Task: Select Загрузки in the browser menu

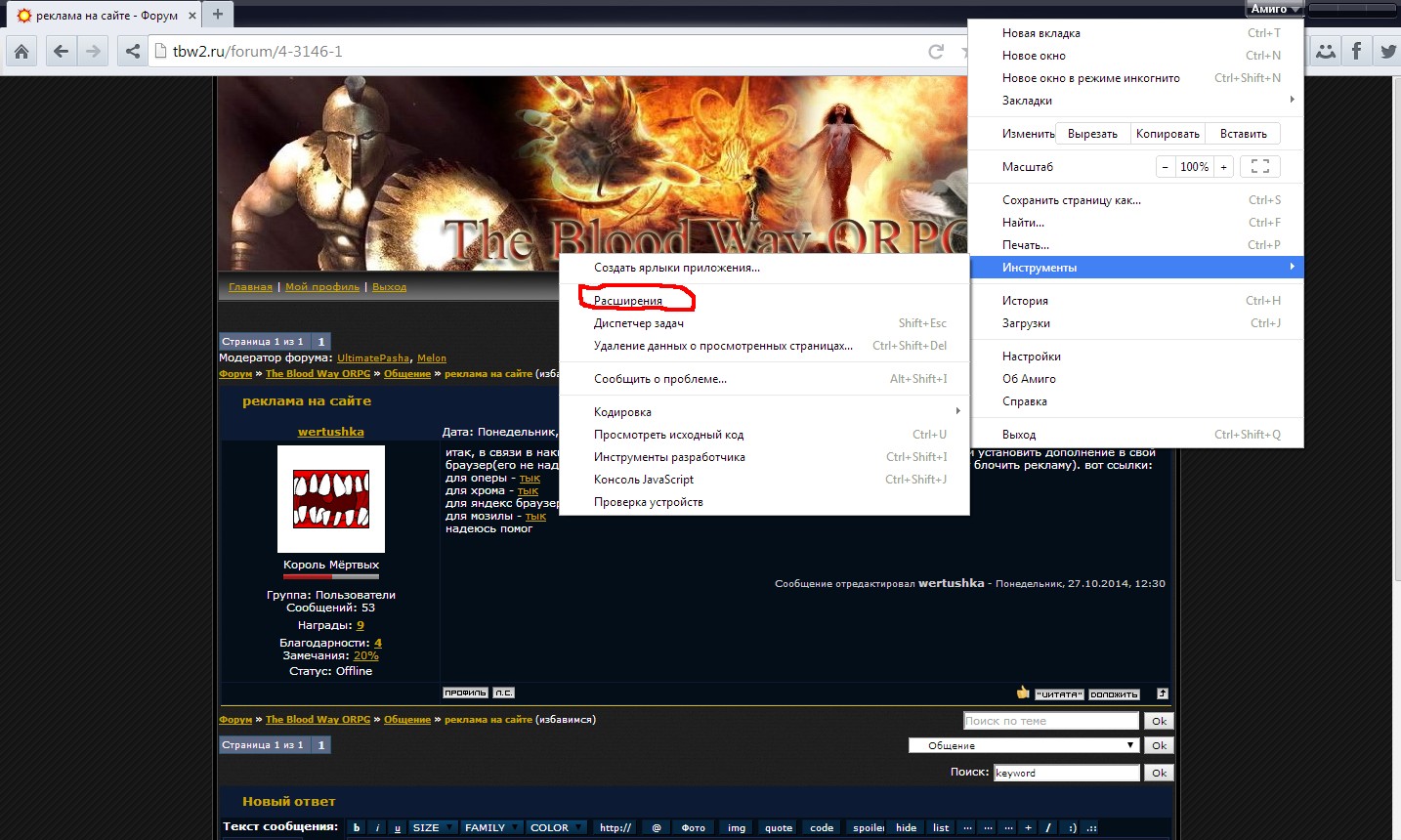Action: (1135, 323)
